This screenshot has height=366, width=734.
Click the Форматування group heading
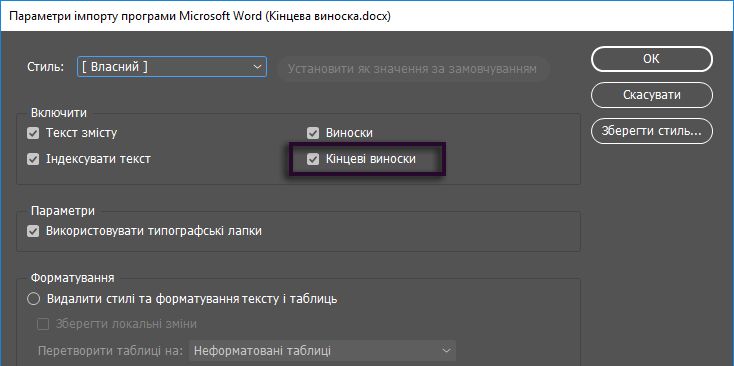coord(73,278)
